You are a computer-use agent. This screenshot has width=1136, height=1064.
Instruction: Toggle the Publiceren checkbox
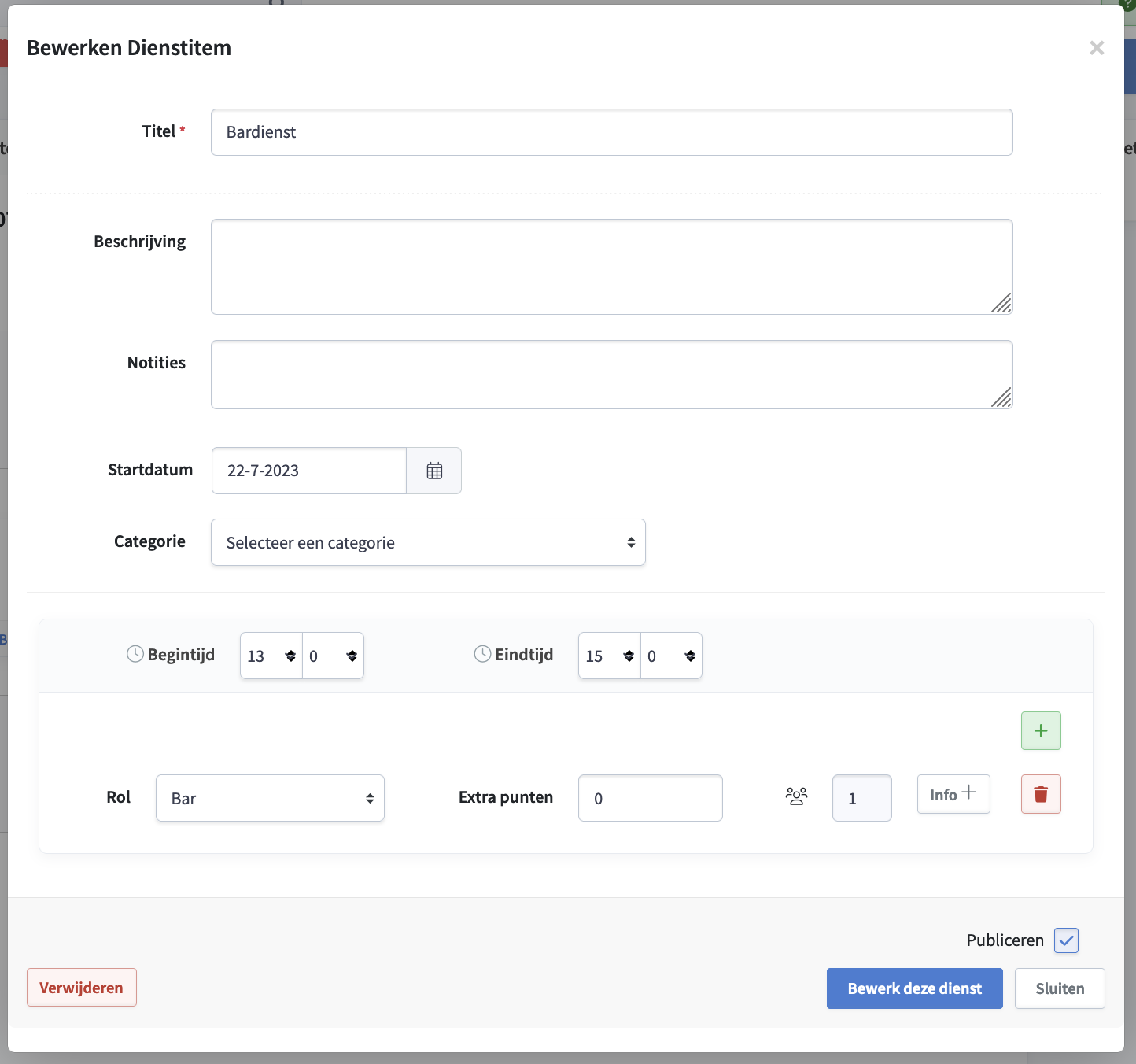click(x=1067, y=940)
